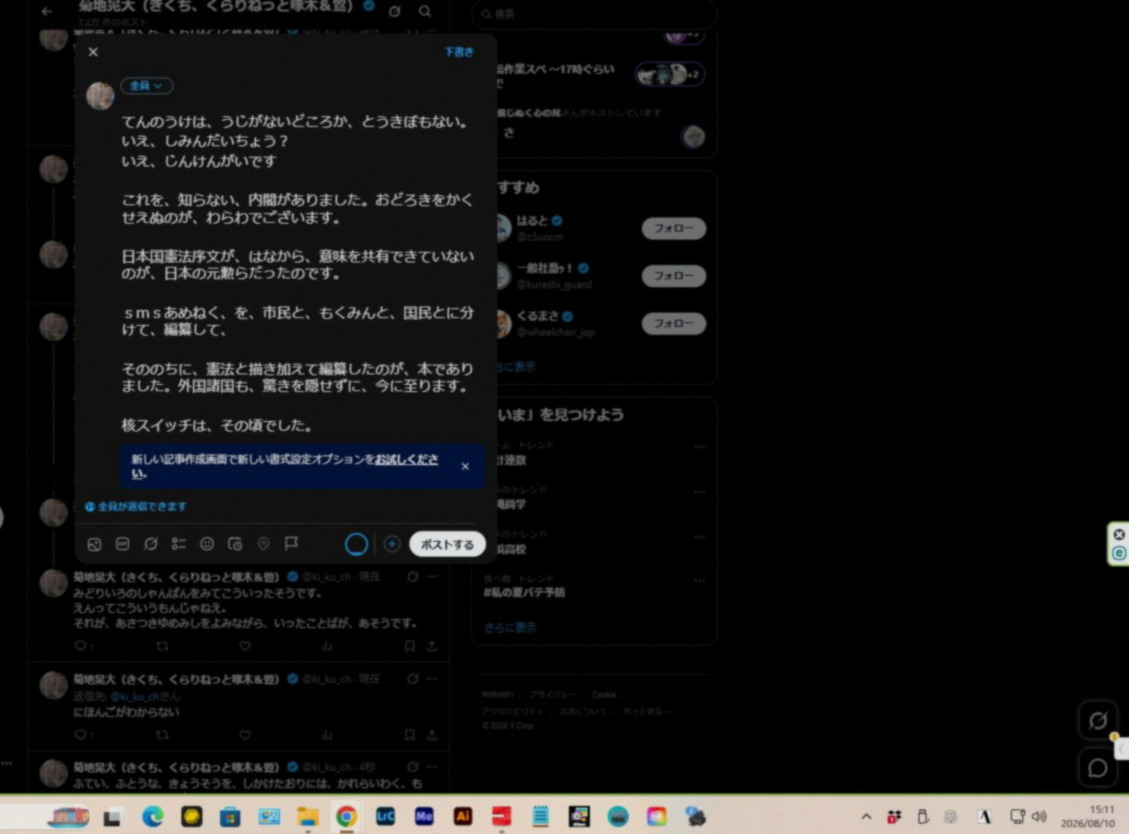Open the floating messages chat button

click(1097, 768)
